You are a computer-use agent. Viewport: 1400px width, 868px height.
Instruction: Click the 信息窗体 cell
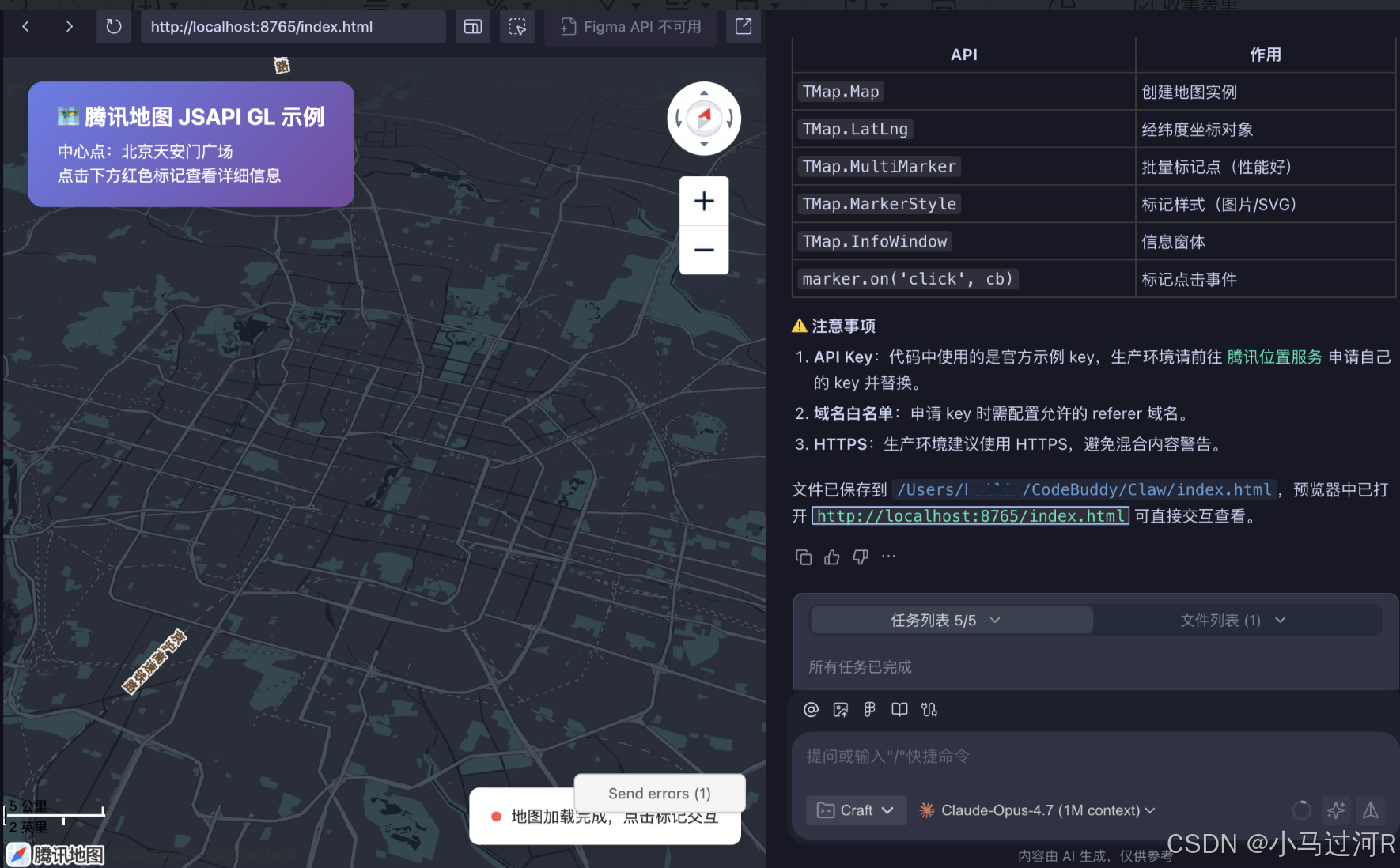coord(1266,242)
